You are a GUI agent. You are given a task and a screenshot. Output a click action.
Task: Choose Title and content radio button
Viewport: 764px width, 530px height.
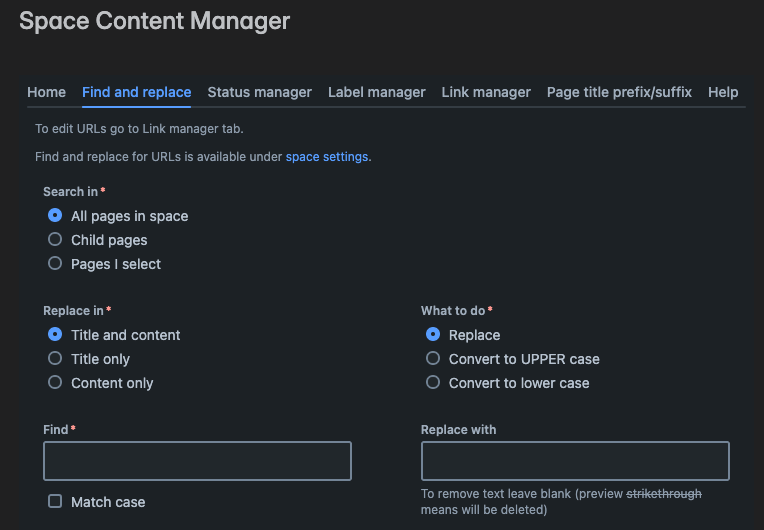55,335
